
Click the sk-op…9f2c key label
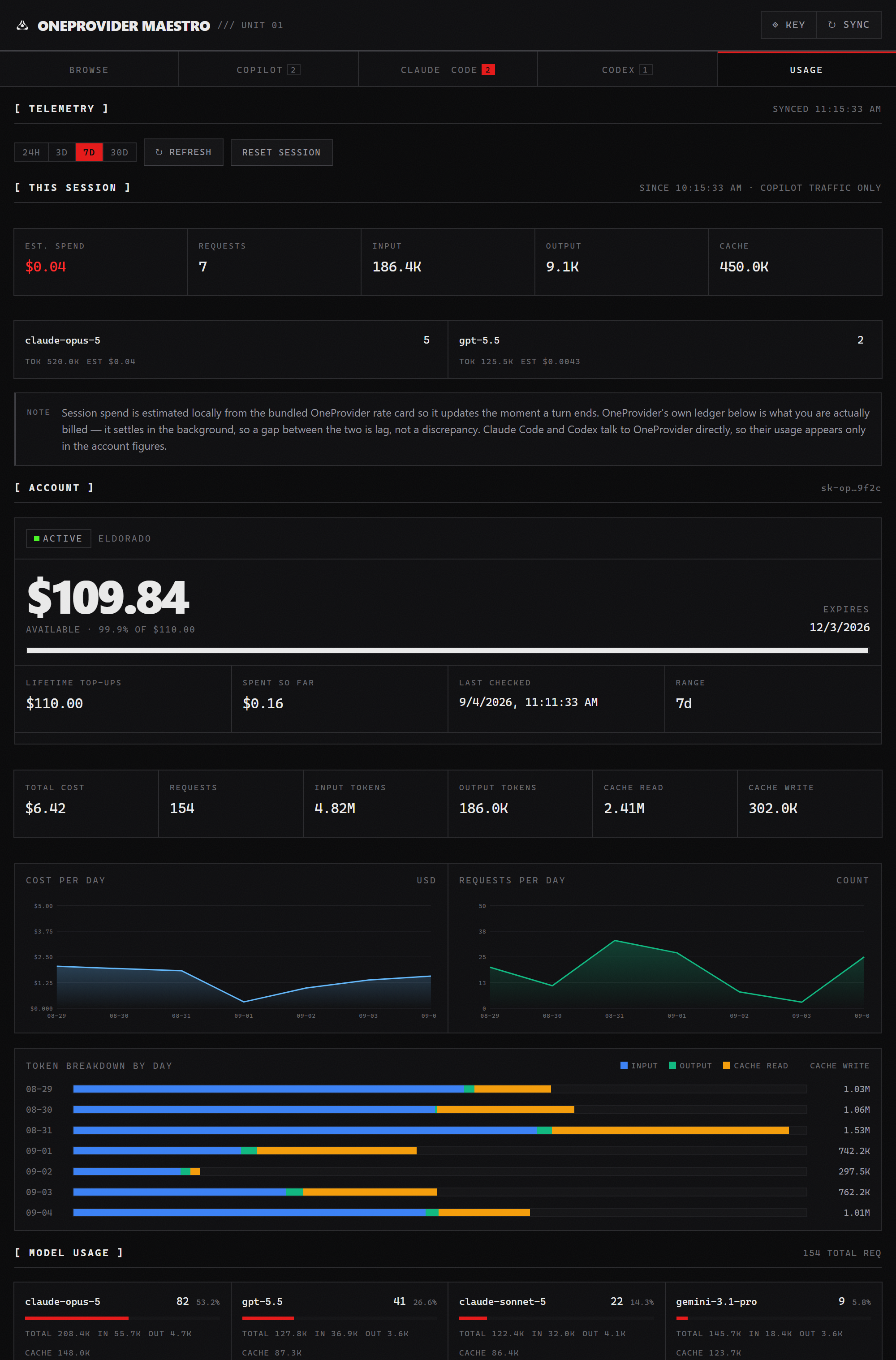[851, 487]
